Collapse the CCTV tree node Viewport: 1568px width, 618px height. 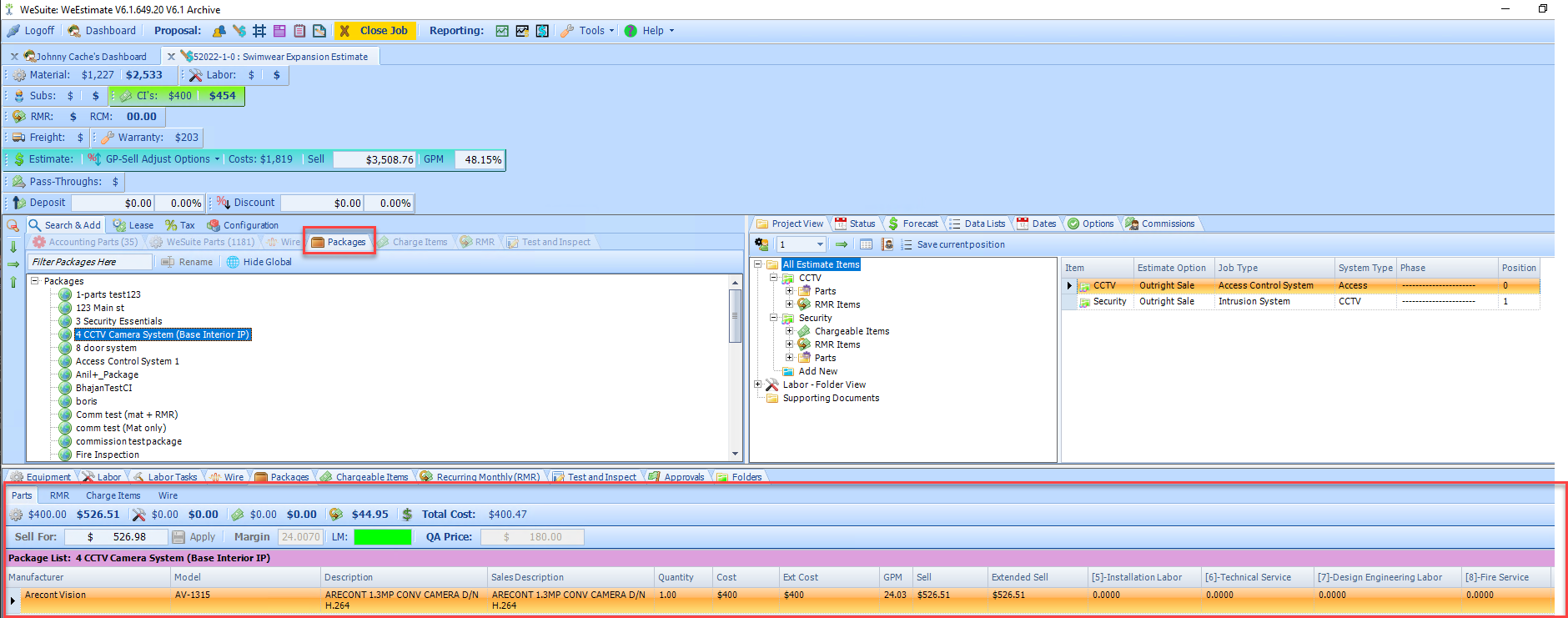(774, 278)
